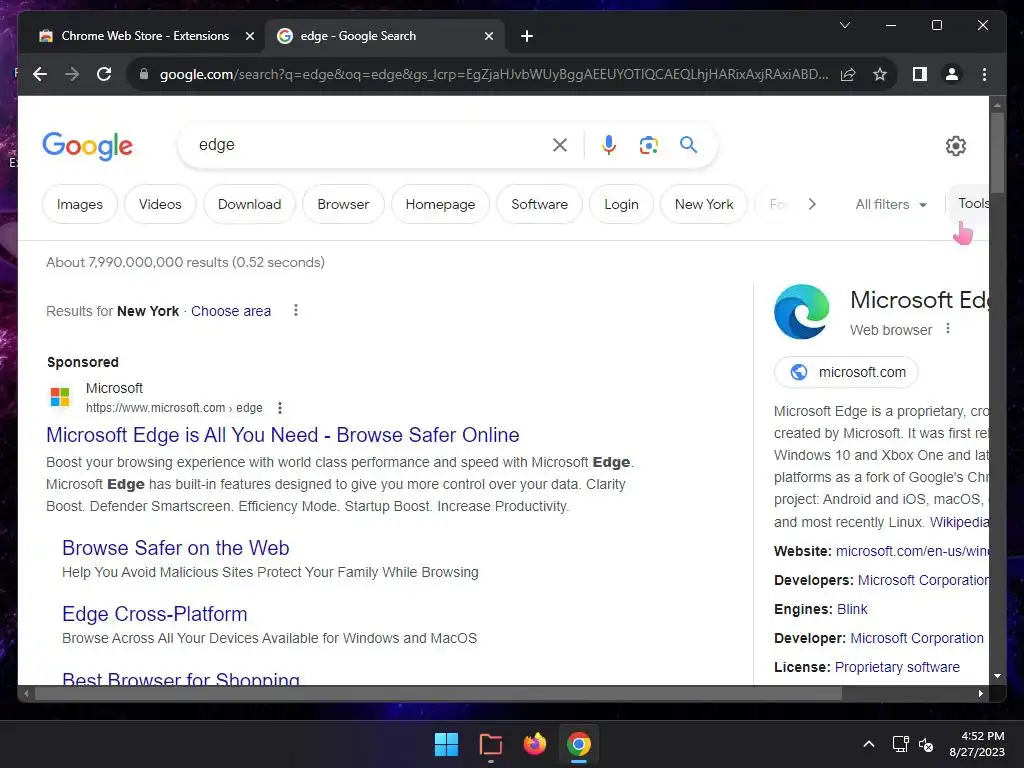This screenshot has width=1024, height=768.
Task: Open Browse Safer on the Web link
Action: (176, 548)
